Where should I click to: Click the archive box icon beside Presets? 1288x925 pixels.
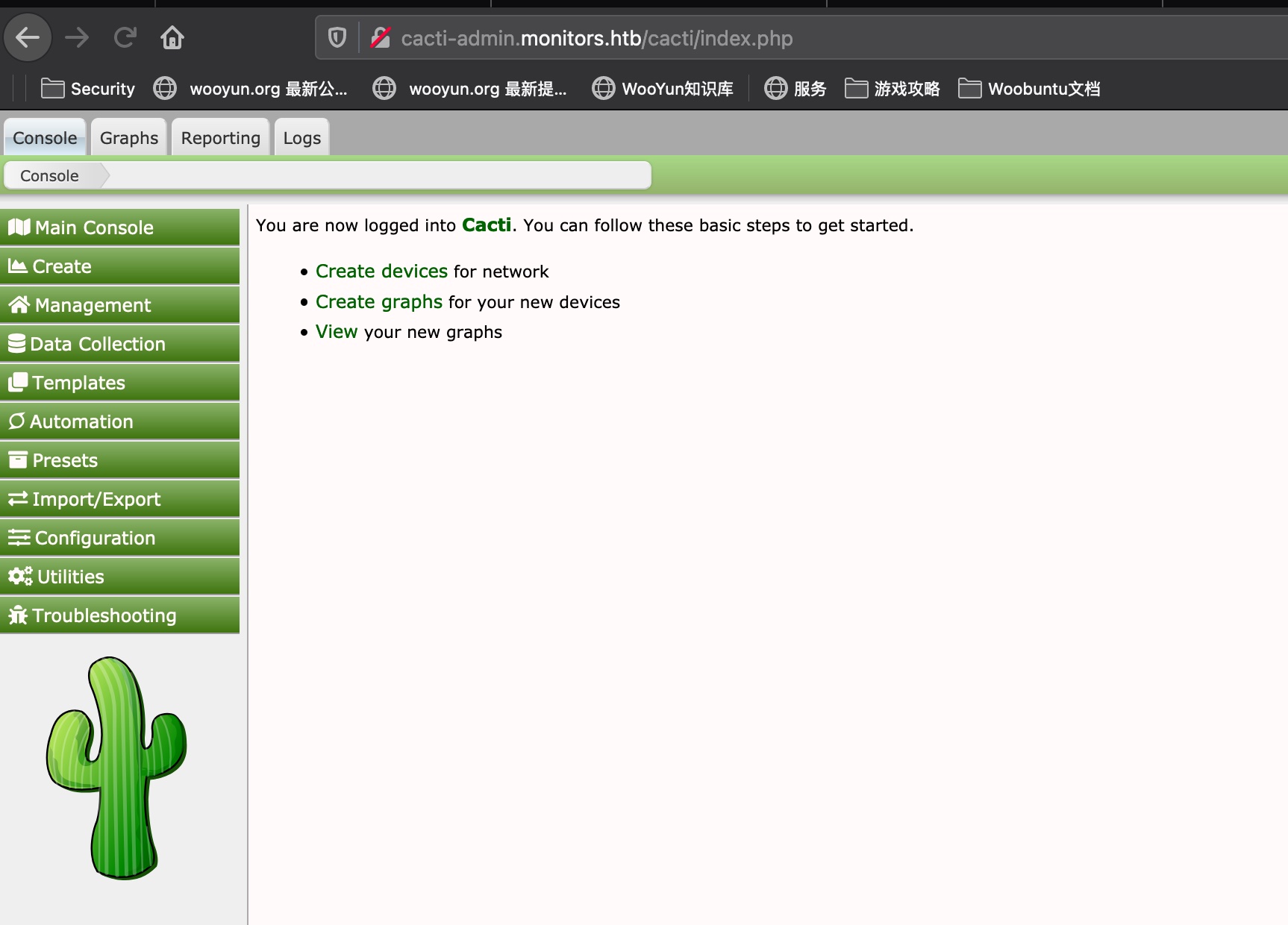[x=18, y=460]
